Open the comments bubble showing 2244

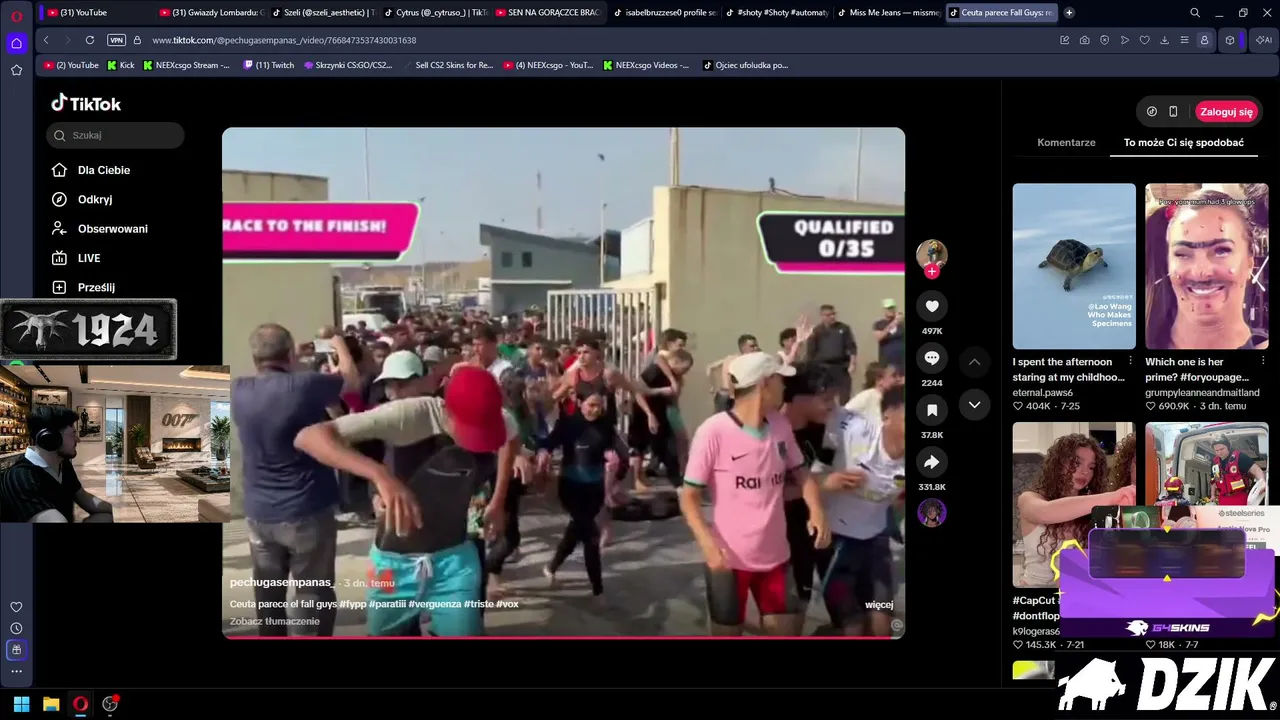point(932,358)
